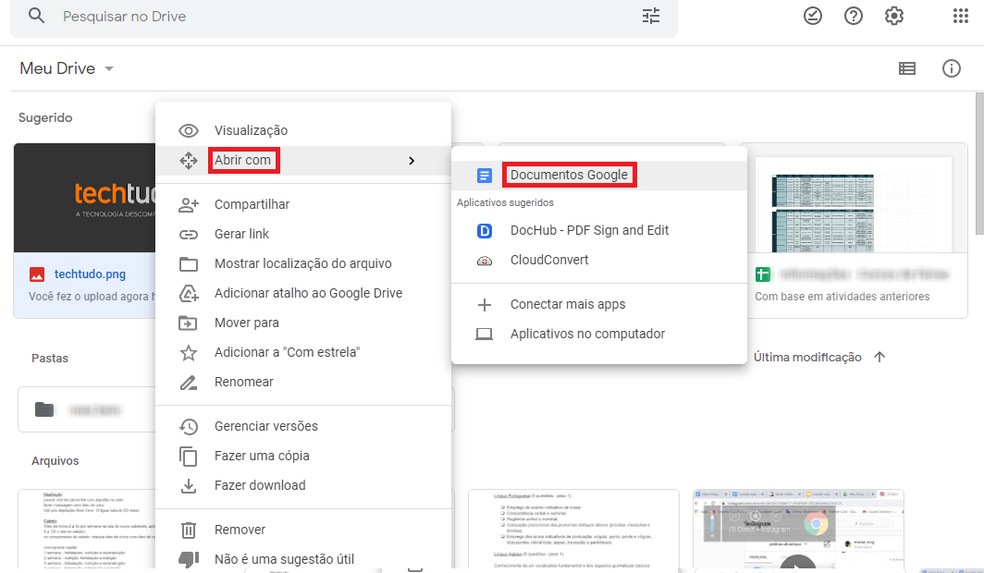Click the Drive shortcut icon for Adicionar atalho
The height and width of the screenshot is (573, 984).
point(188,293)
